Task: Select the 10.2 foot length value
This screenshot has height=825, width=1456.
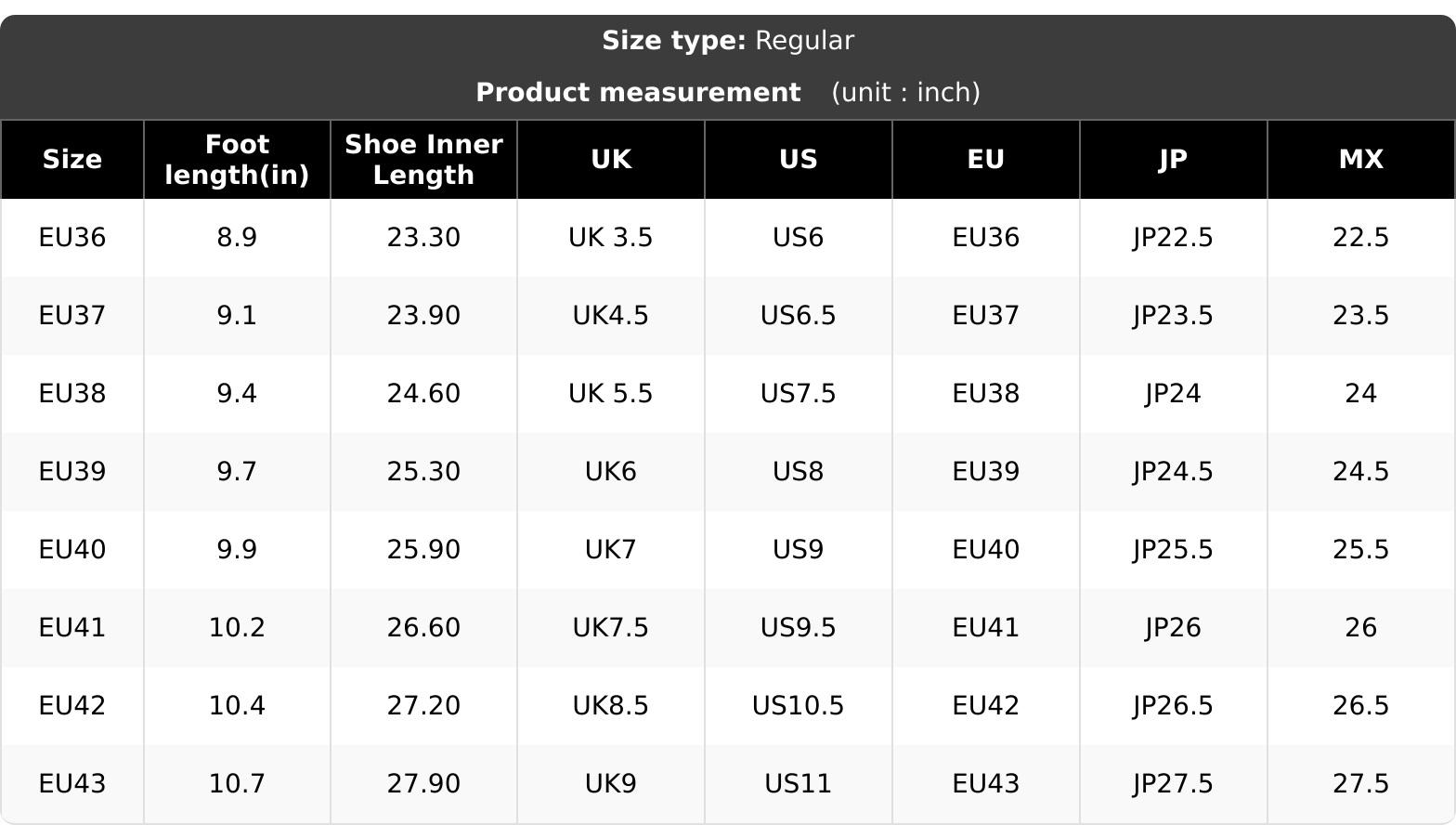Action: tap(237, 628)
